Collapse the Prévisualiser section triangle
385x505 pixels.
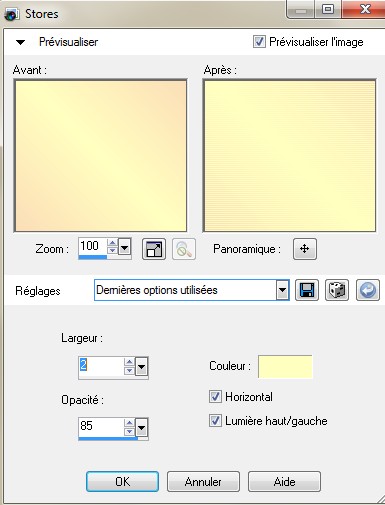(x=21, y=42)
